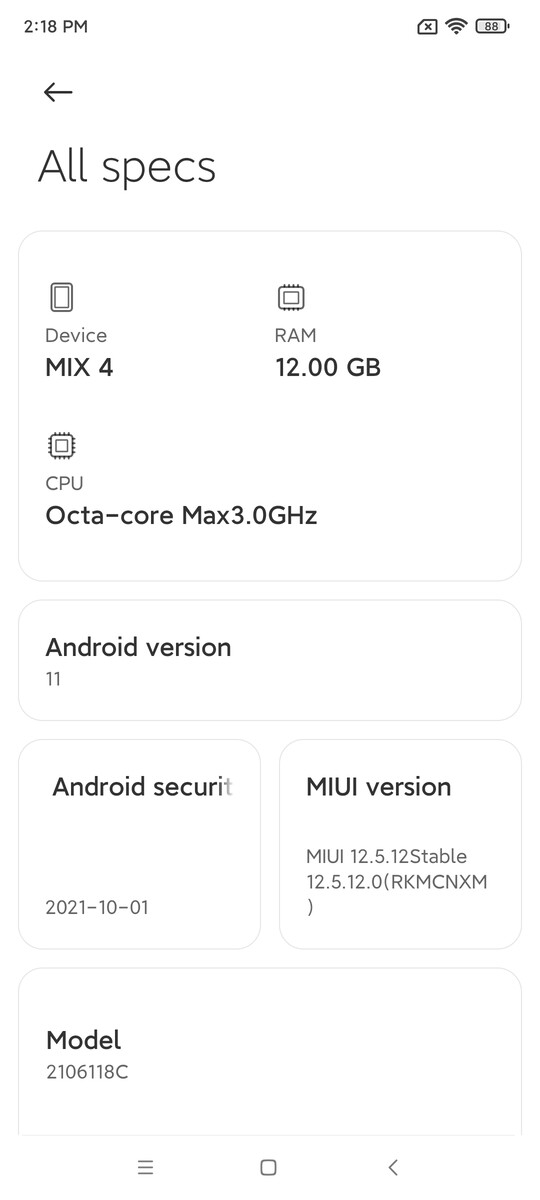The height and width of the screenshot is (1200, 540).
Task: Tap the Device phone icon
Action: coord(61,297)
